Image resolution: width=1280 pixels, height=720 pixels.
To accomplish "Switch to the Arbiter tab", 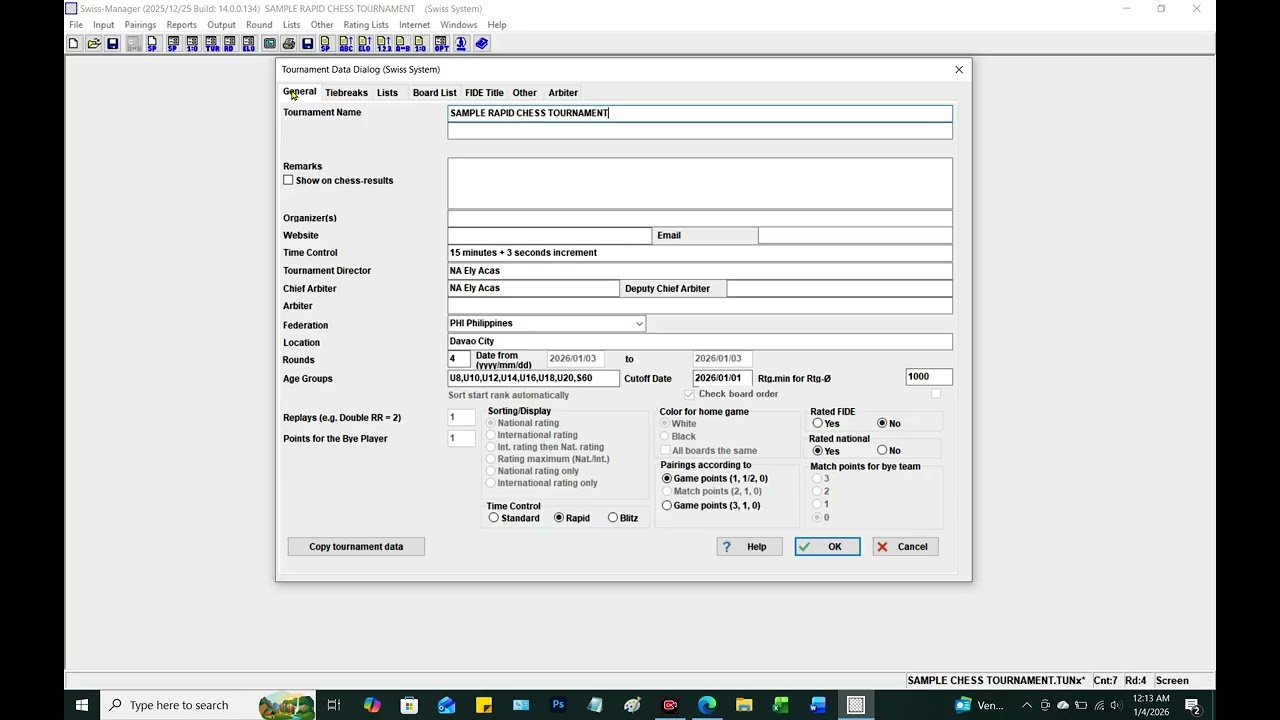I will pos(563,93).
